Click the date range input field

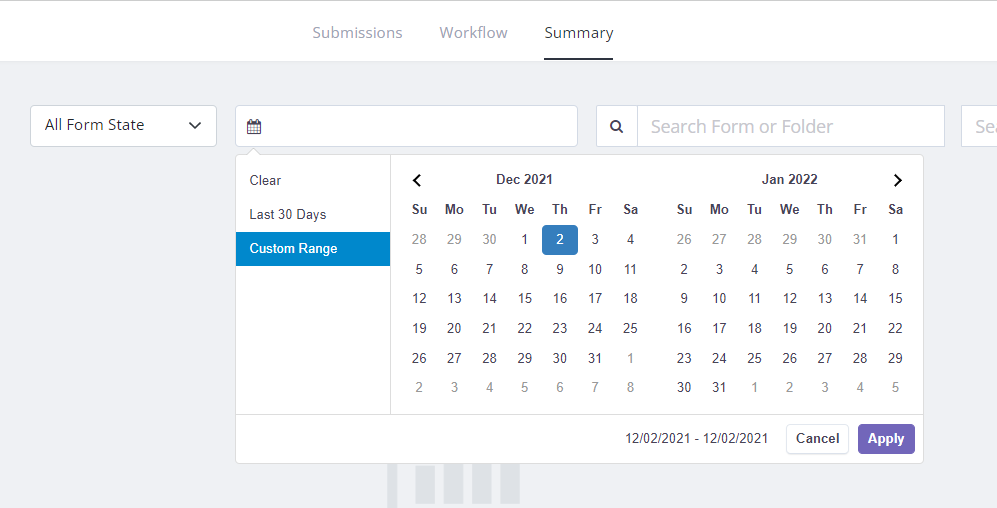coord(420,127)
